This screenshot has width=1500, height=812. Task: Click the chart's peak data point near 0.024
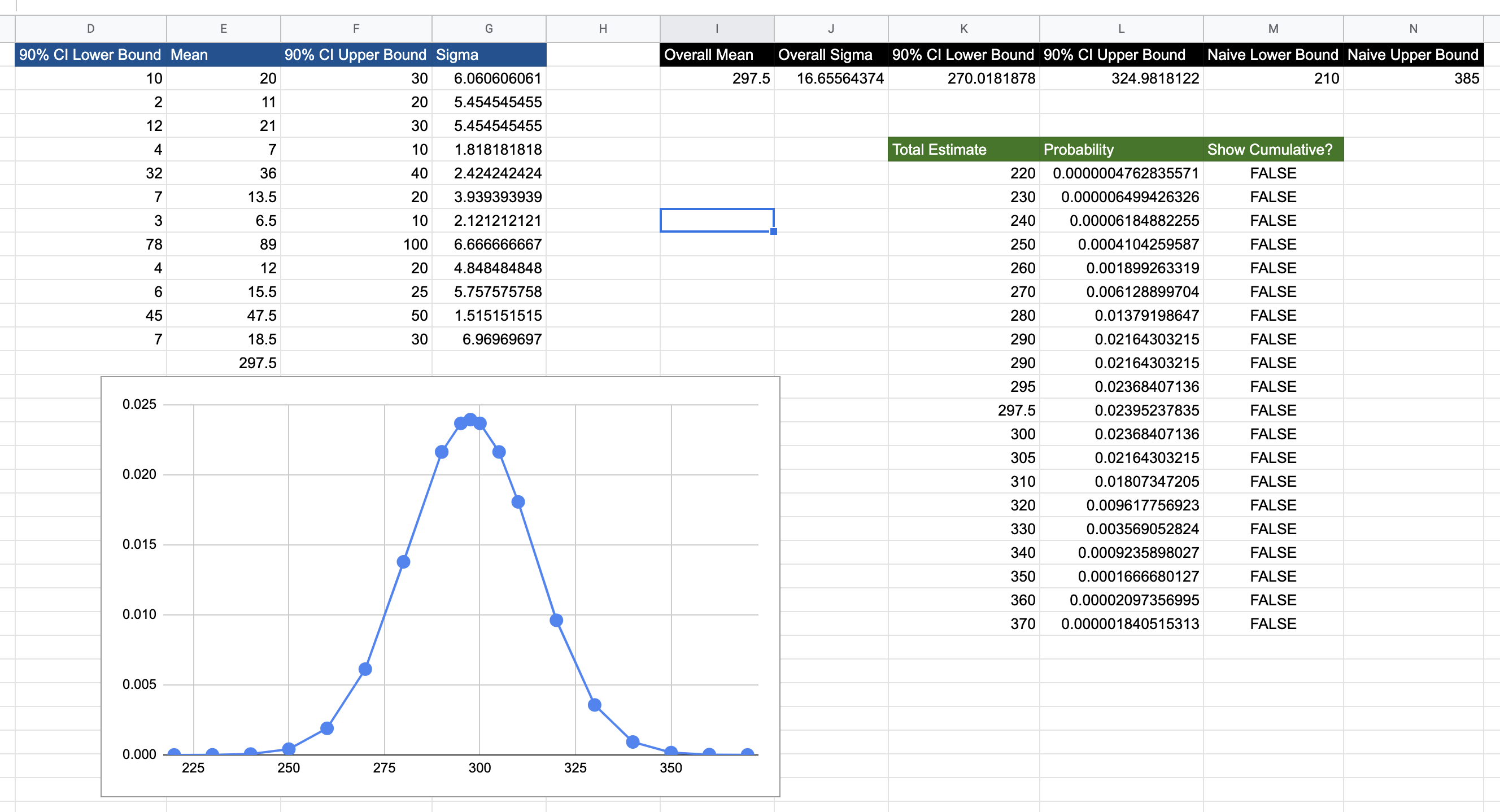470,420
